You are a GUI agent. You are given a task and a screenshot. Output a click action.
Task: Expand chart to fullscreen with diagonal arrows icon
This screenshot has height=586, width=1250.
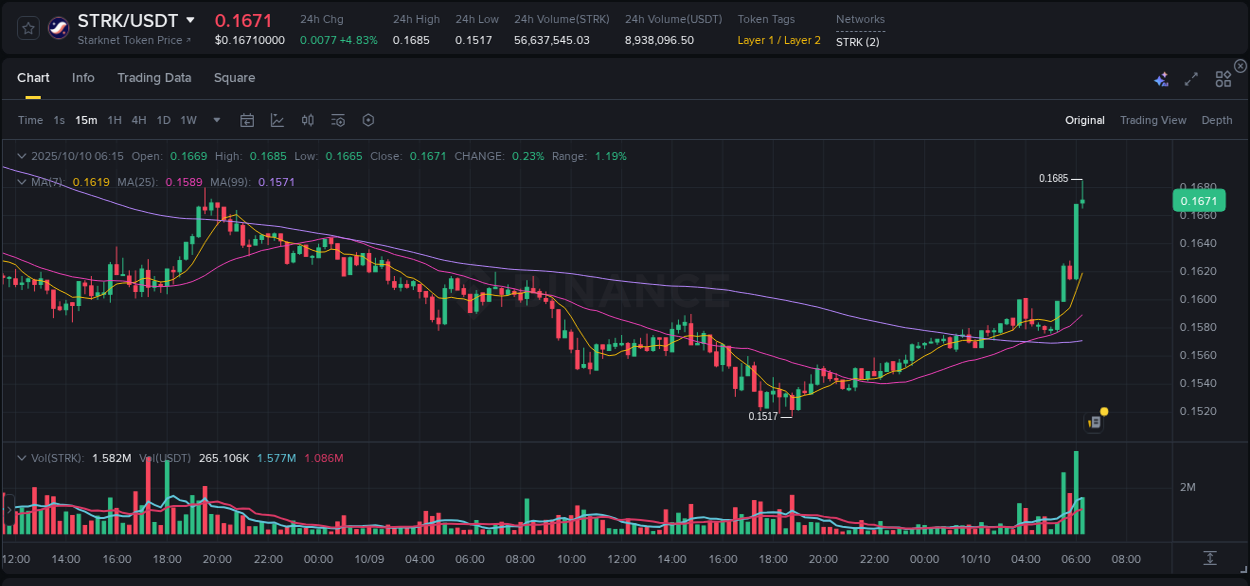(x=1190, y=77)
